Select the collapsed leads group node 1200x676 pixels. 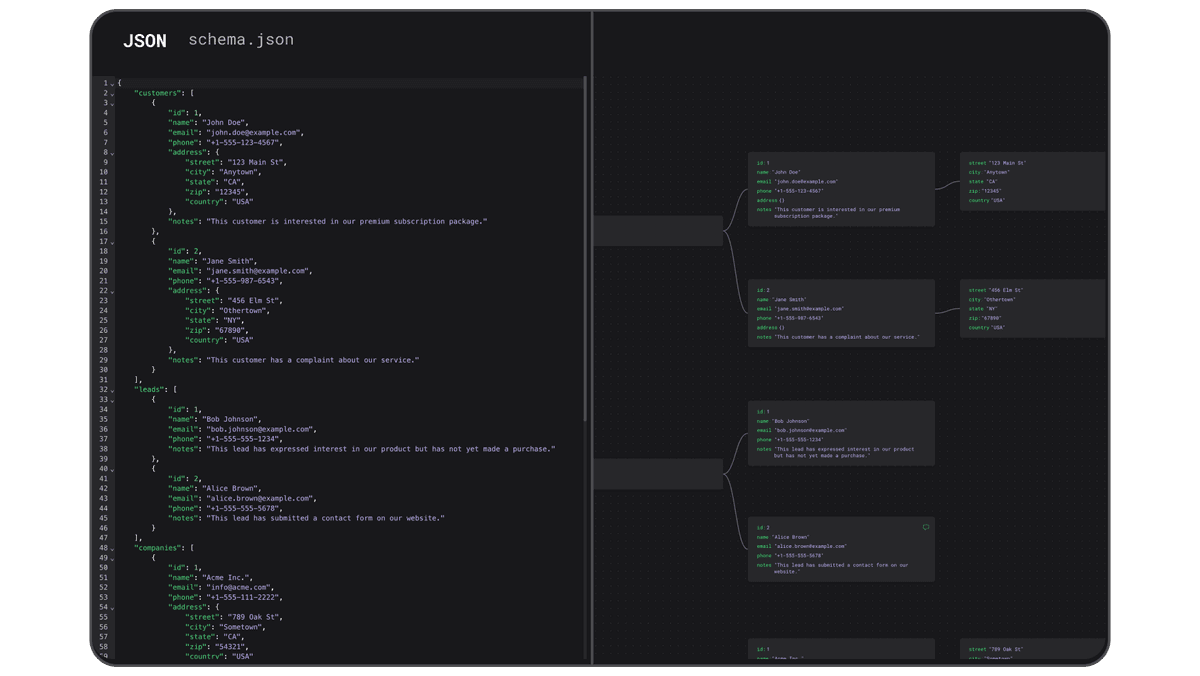660,475
